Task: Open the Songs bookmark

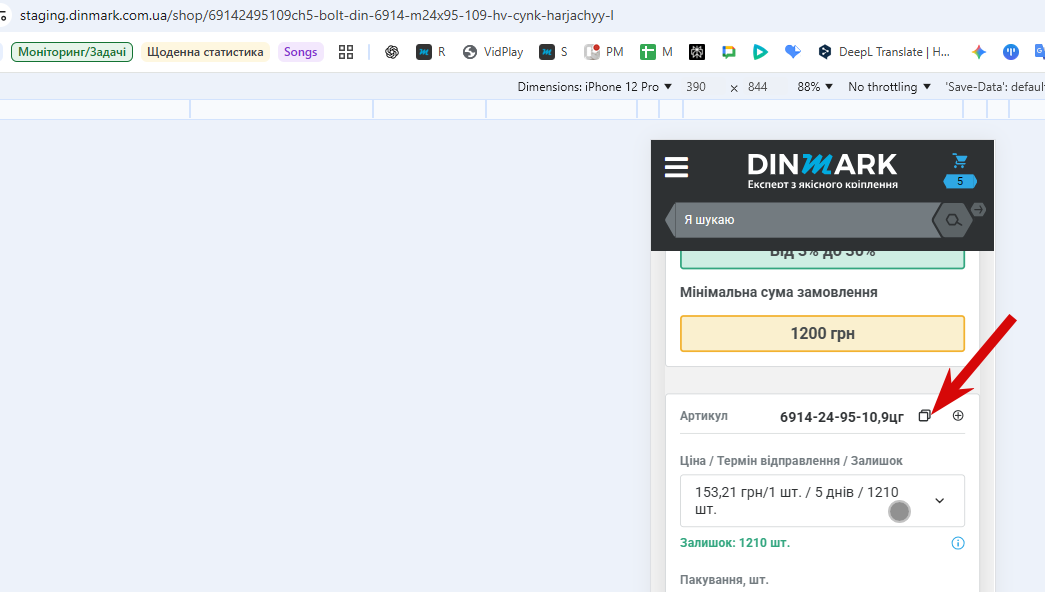Action: (301, 52)
